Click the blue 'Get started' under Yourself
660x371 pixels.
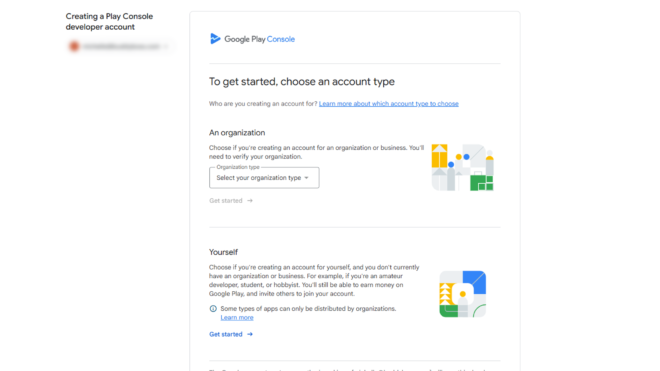pyautogui.click(x=231, y=334)
